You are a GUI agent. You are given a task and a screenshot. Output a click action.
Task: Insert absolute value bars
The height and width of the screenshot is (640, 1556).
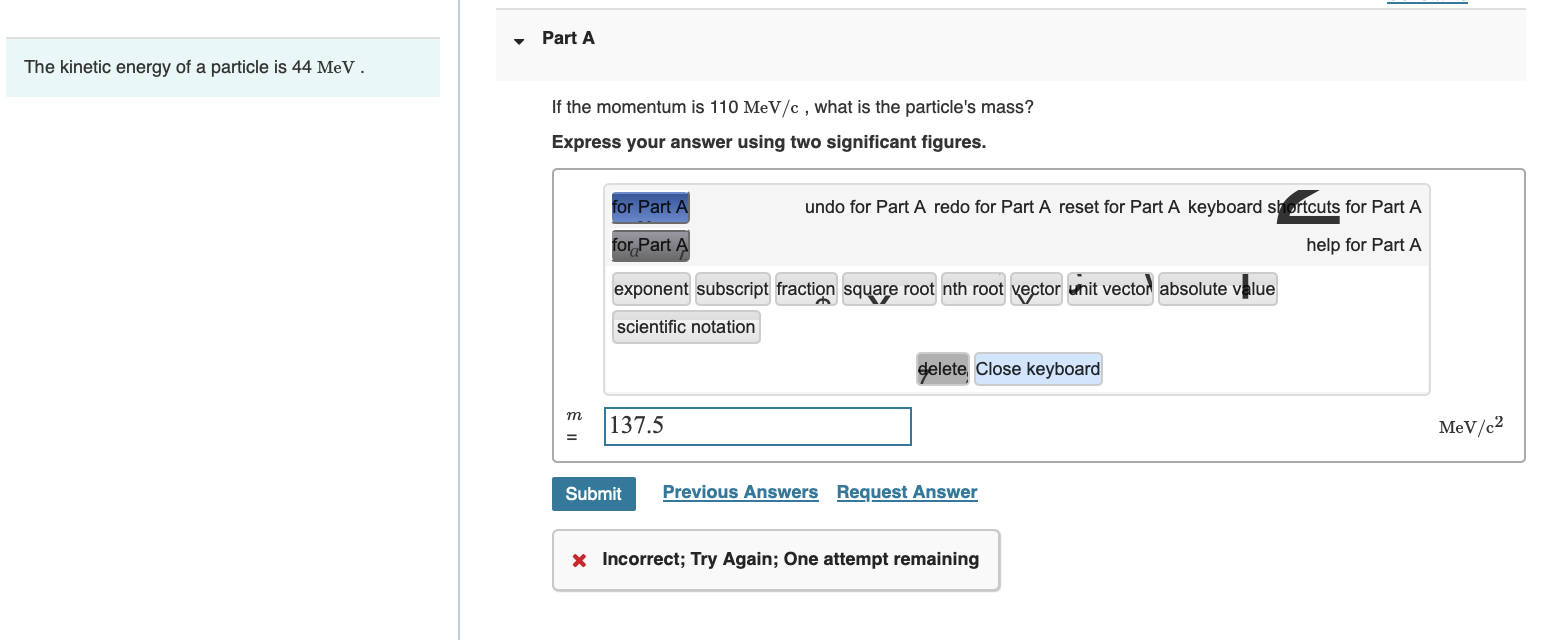pyautogui.click(x=1217, y=289)
